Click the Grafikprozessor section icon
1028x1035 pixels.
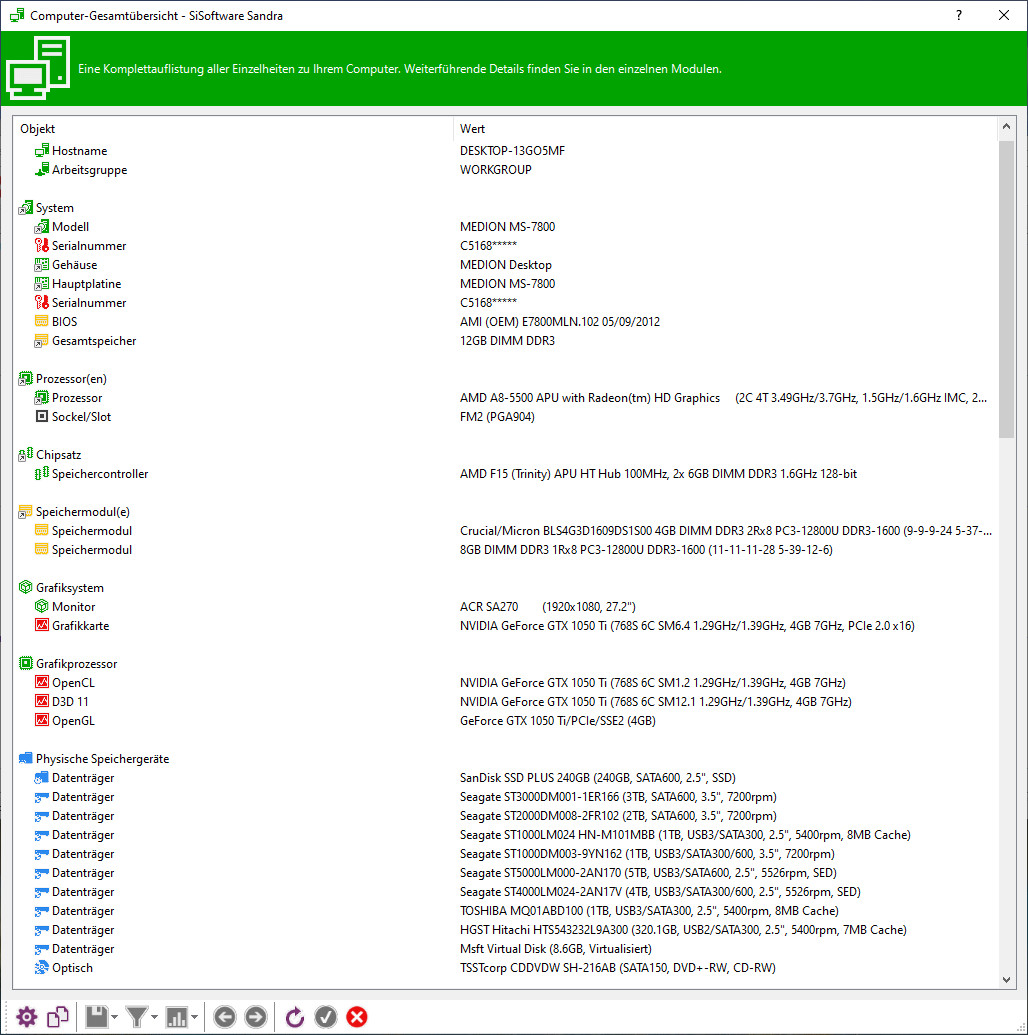click(26, 663)
